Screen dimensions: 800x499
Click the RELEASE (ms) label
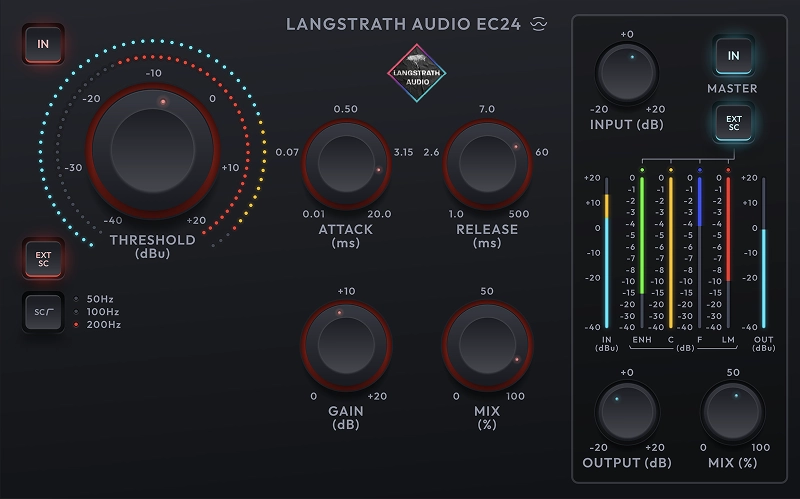(x=487, y=236)
